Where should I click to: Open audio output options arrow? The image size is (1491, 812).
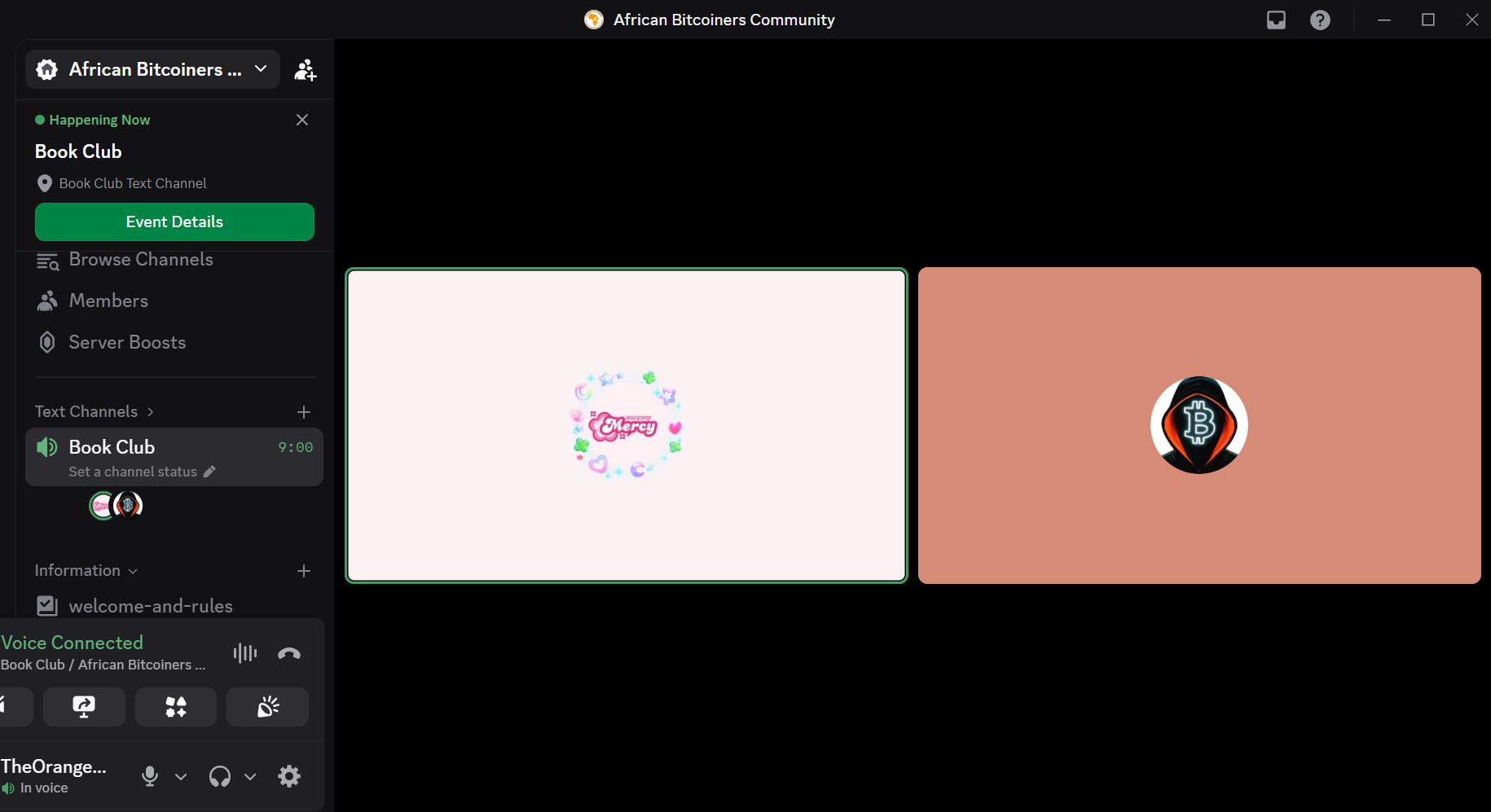click(250, 776)
